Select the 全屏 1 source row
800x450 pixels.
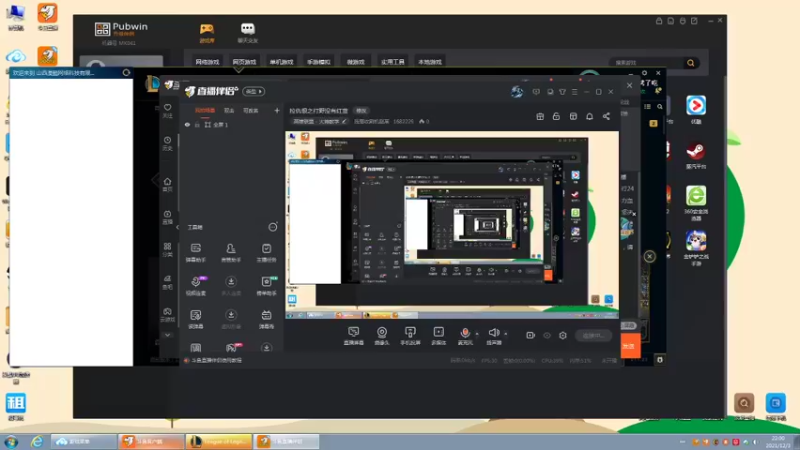coord(231,125)
